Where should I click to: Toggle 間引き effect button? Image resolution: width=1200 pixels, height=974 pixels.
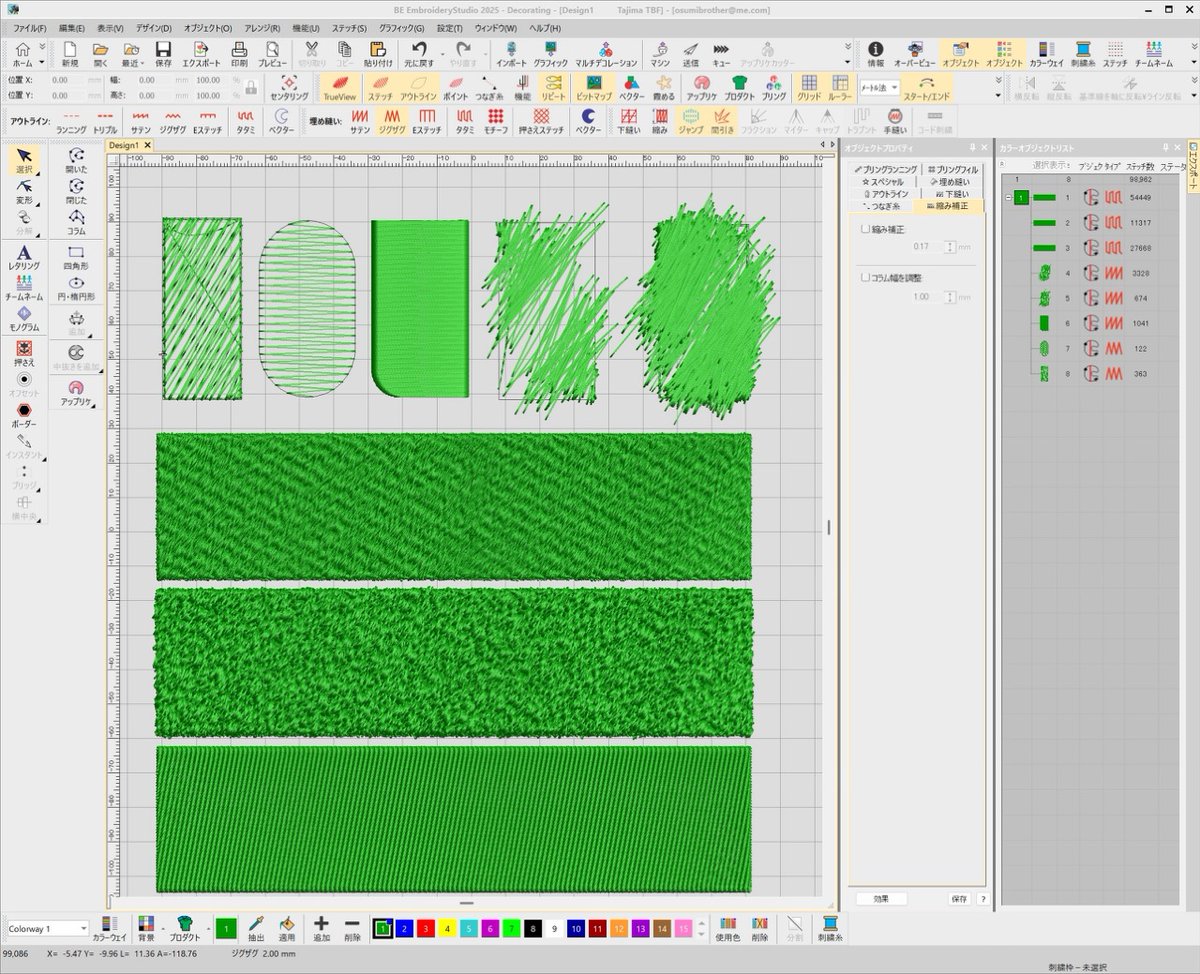(721, 122)
